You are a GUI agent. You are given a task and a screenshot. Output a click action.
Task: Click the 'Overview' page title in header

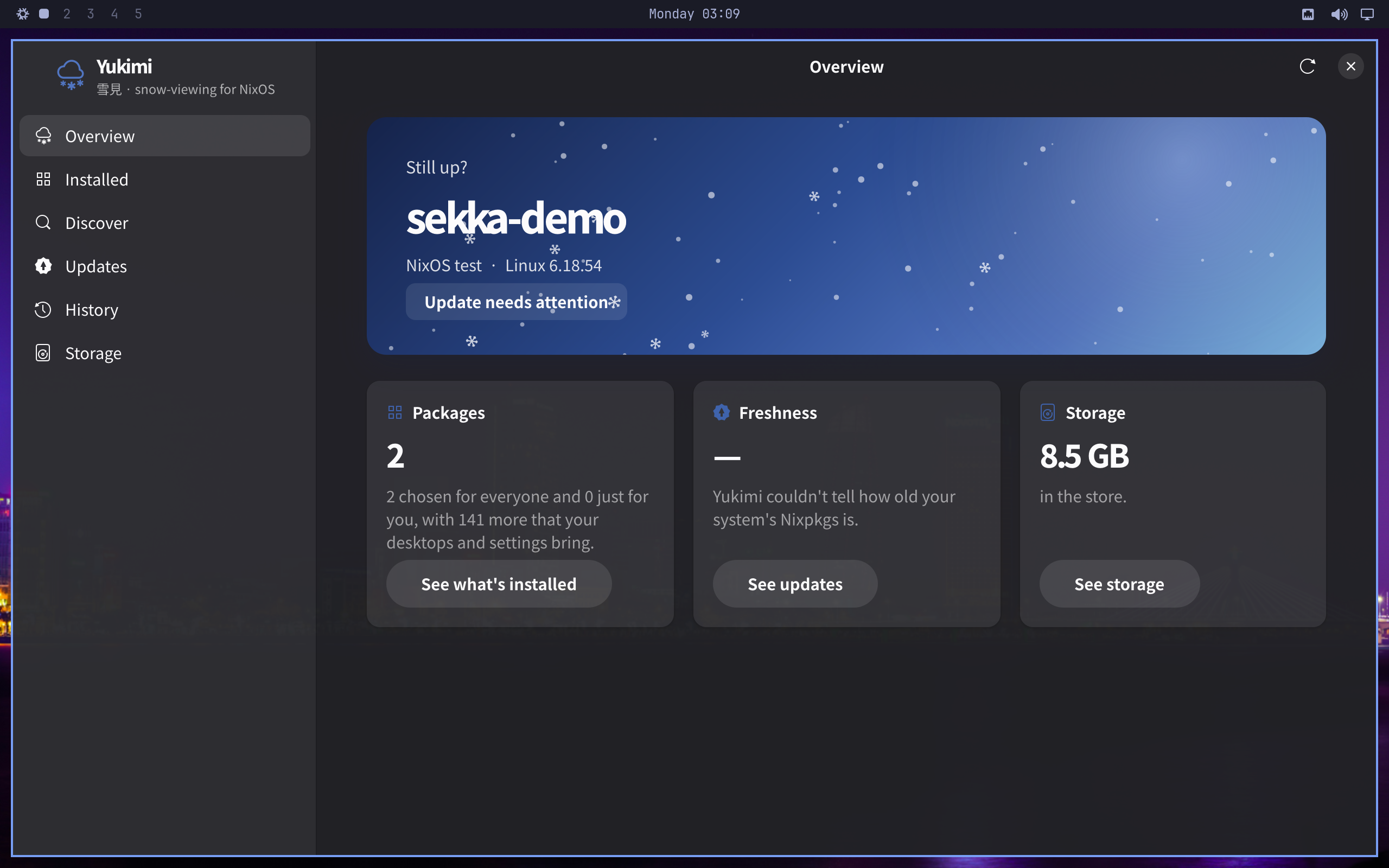tap(846, 67)
